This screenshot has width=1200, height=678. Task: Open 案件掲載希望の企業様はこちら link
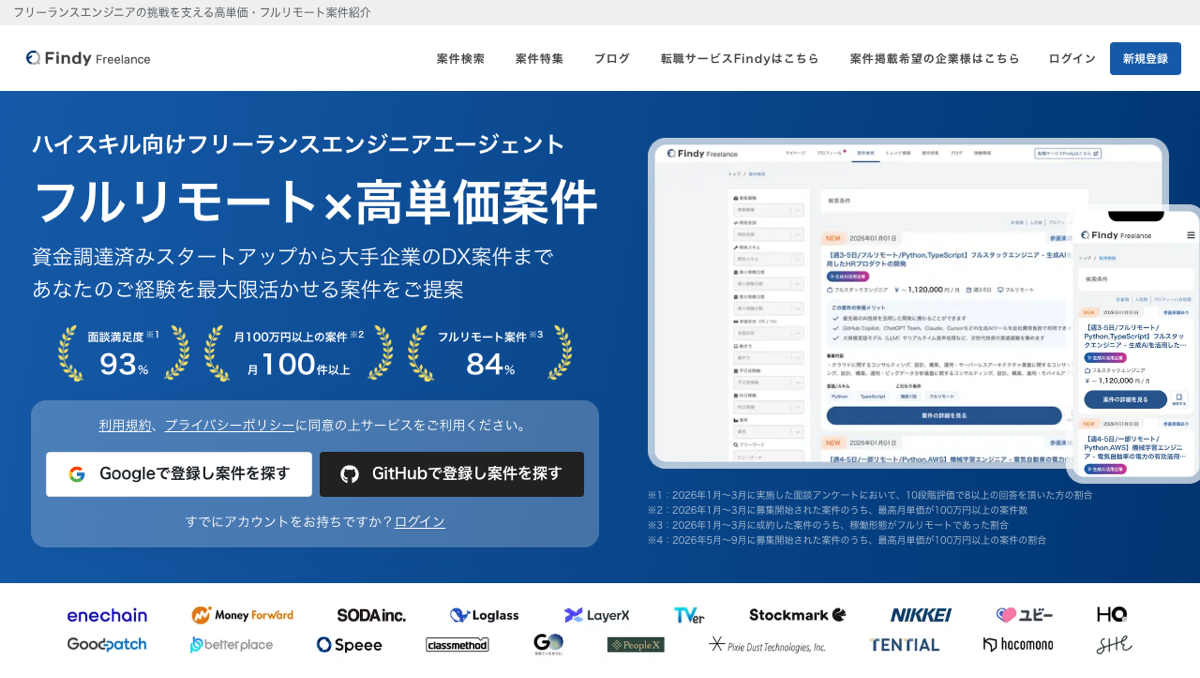click(x=935, y=58)
